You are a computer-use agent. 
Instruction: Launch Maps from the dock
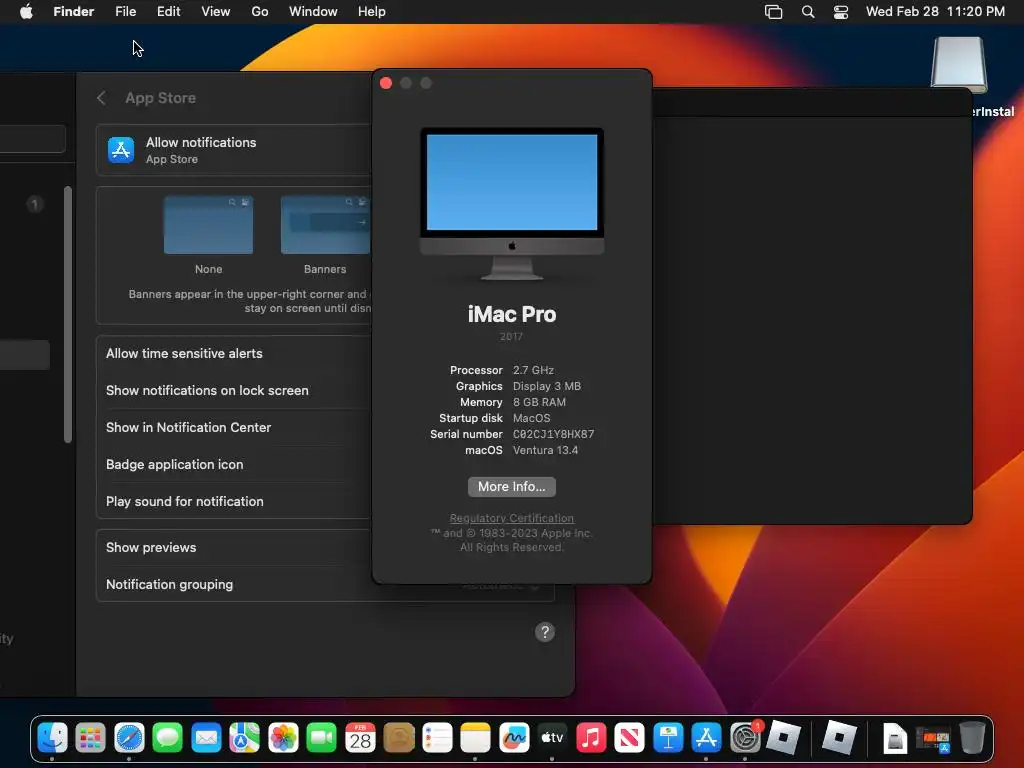pos(245,738)
